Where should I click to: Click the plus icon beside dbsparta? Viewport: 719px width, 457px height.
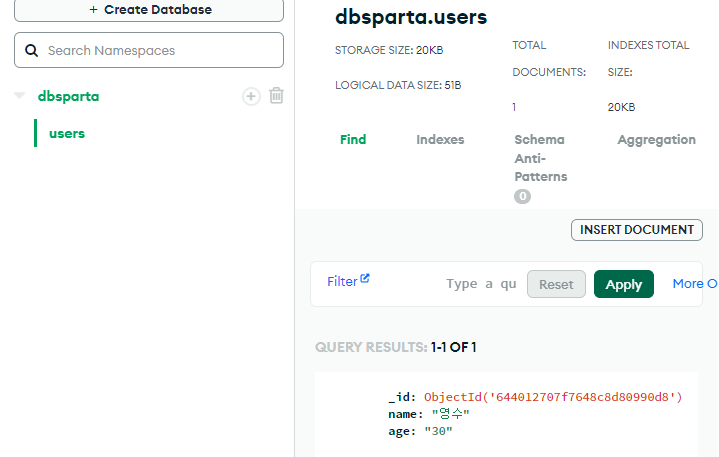tap(251, 96)
